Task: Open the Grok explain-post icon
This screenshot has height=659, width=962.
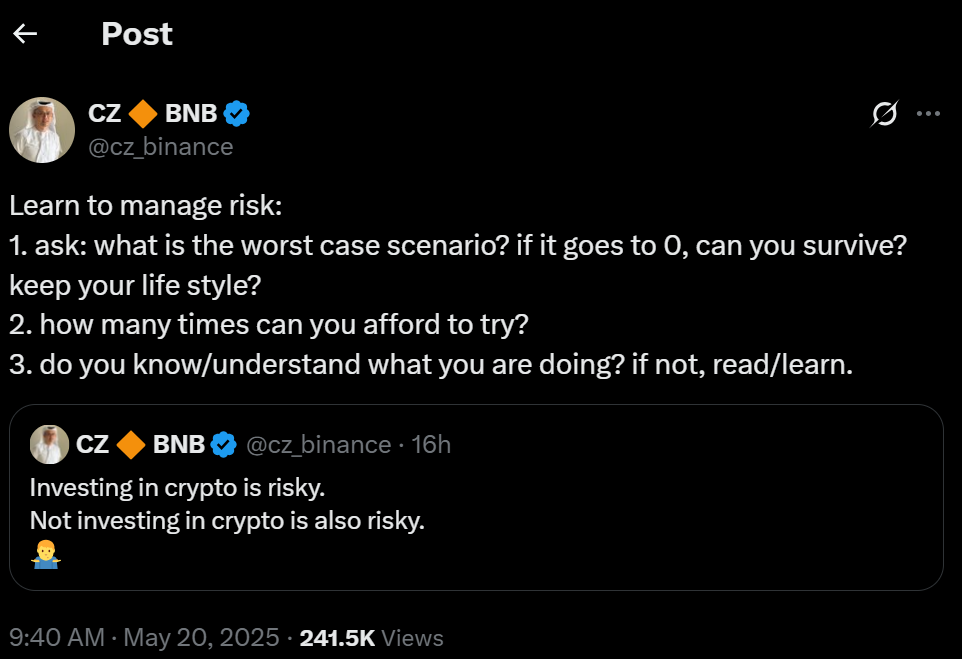Action: point(884,115)
